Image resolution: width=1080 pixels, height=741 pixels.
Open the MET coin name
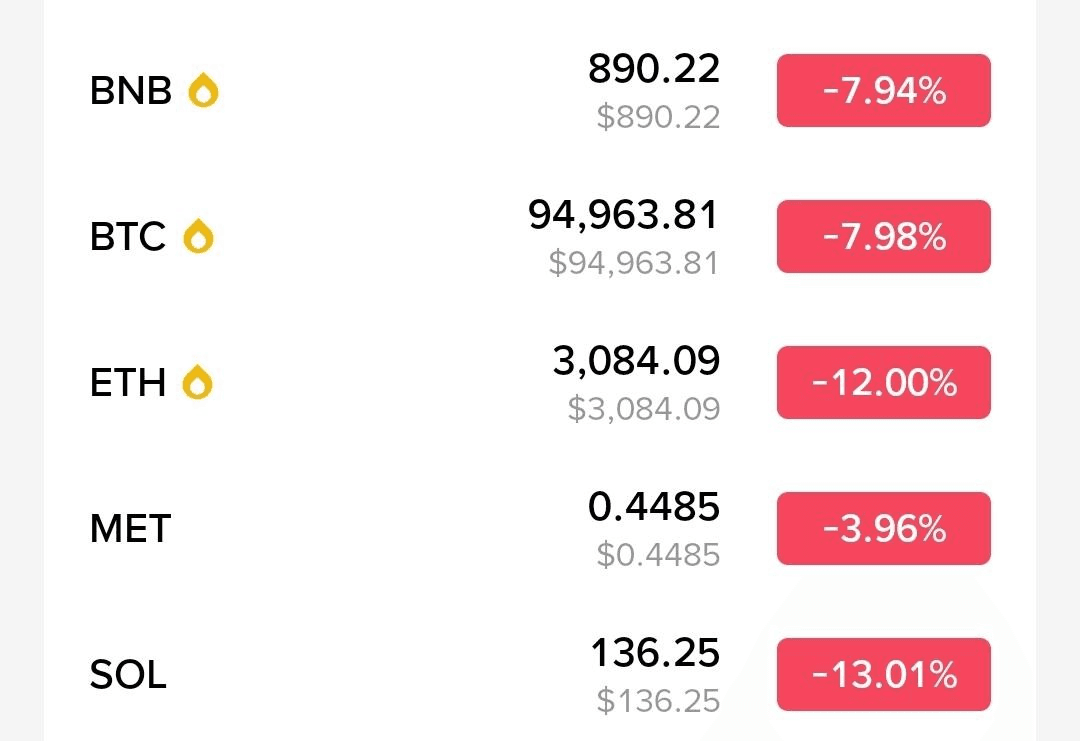point(131,528)
